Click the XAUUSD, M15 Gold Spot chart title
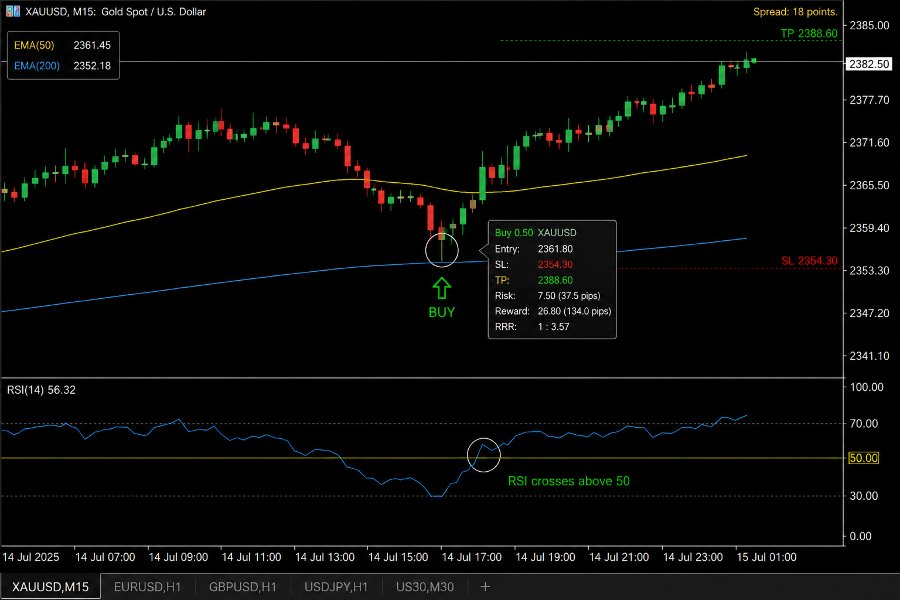Image resolution: width=900 pixels, height=600 pixels. point(115,11)
